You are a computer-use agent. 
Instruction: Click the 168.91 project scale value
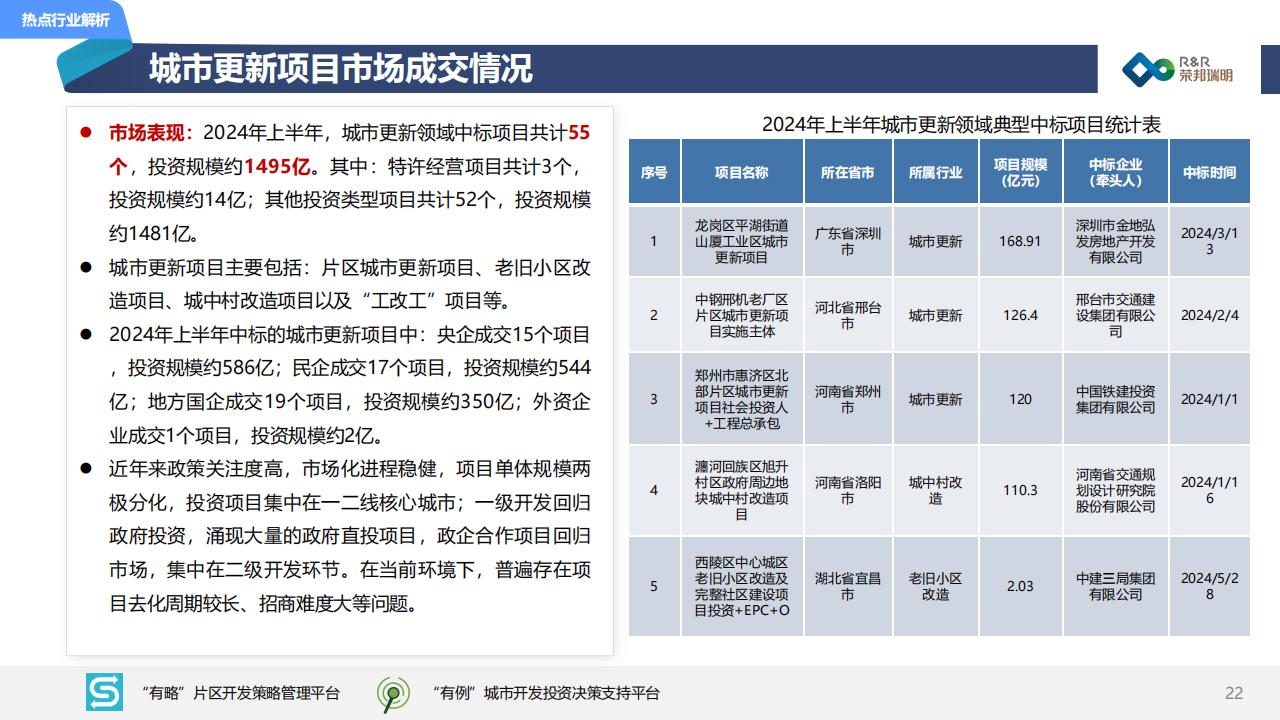click(x=1020, y=241)
